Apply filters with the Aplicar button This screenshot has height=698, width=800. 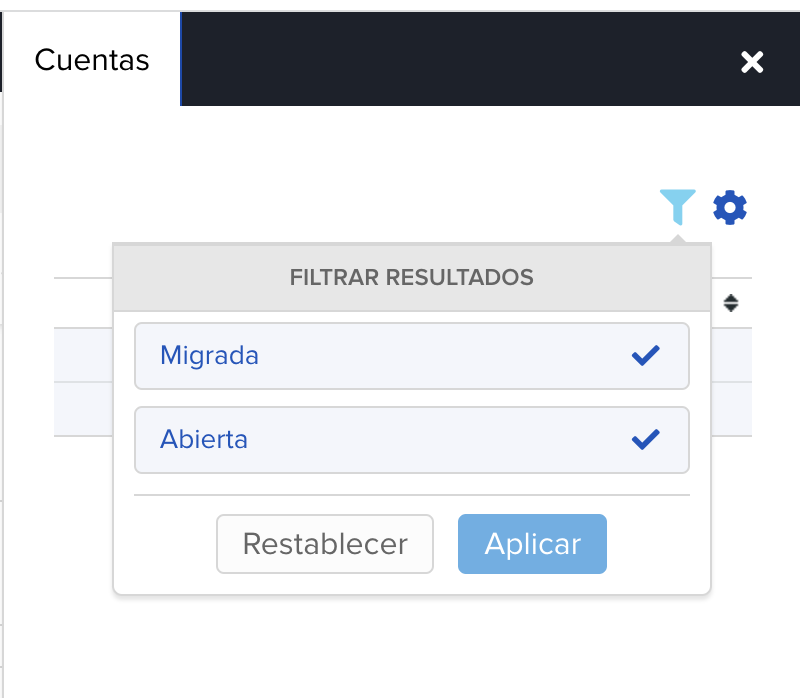tap(532, 544)
